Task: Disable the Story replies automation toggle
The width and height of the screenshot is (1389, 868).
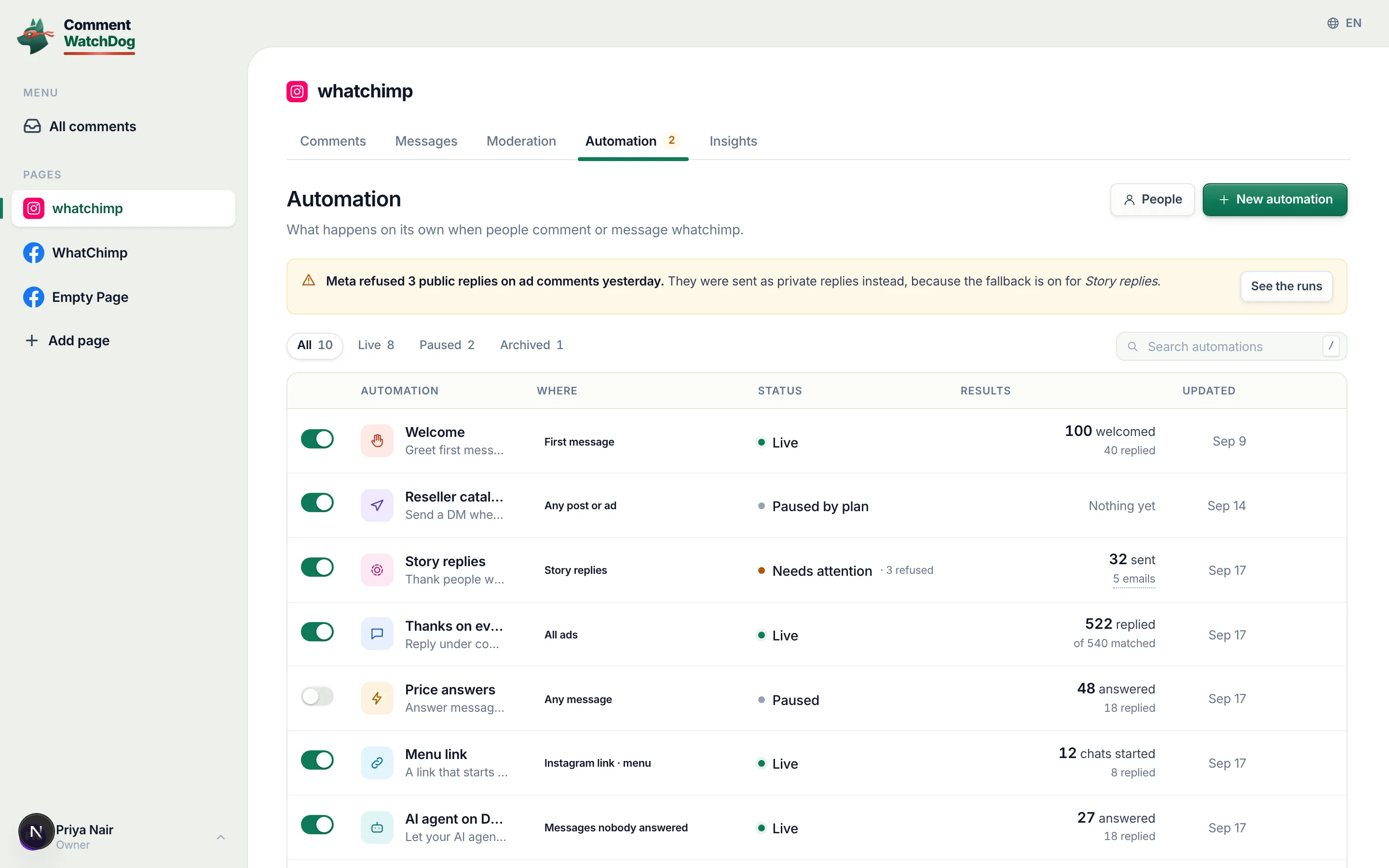Action: 317,567
